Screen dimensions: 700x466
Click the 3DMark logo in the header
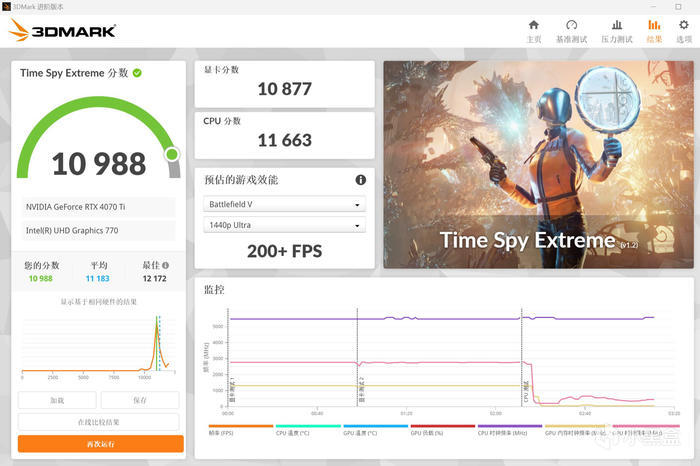pyautogui.click(x=62, y=30)
